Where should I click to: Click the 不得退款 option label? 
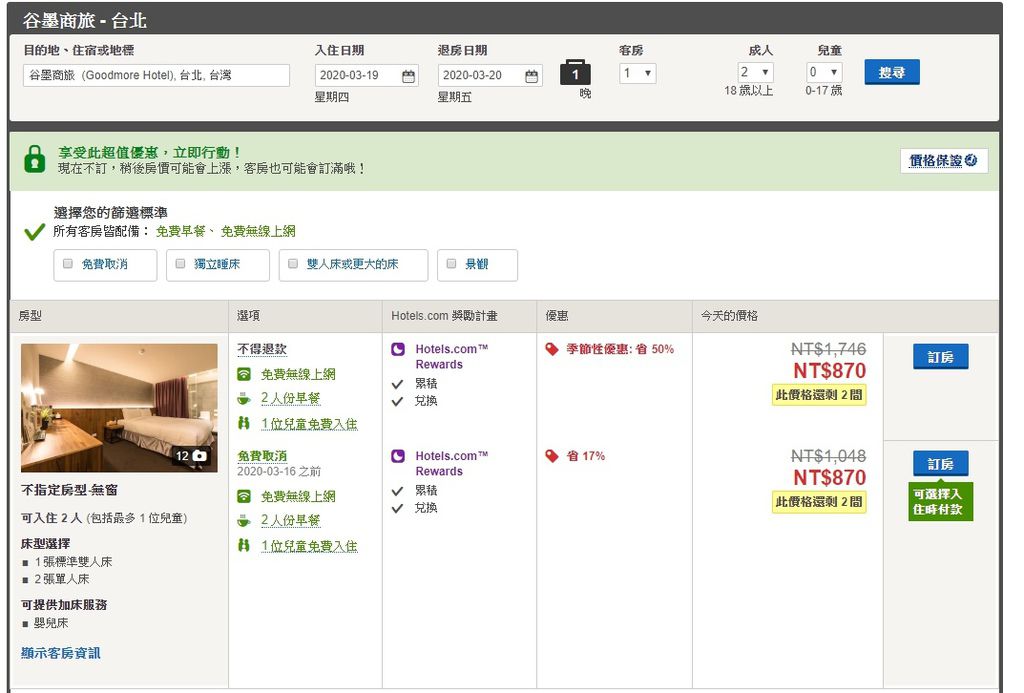[262, 349]
